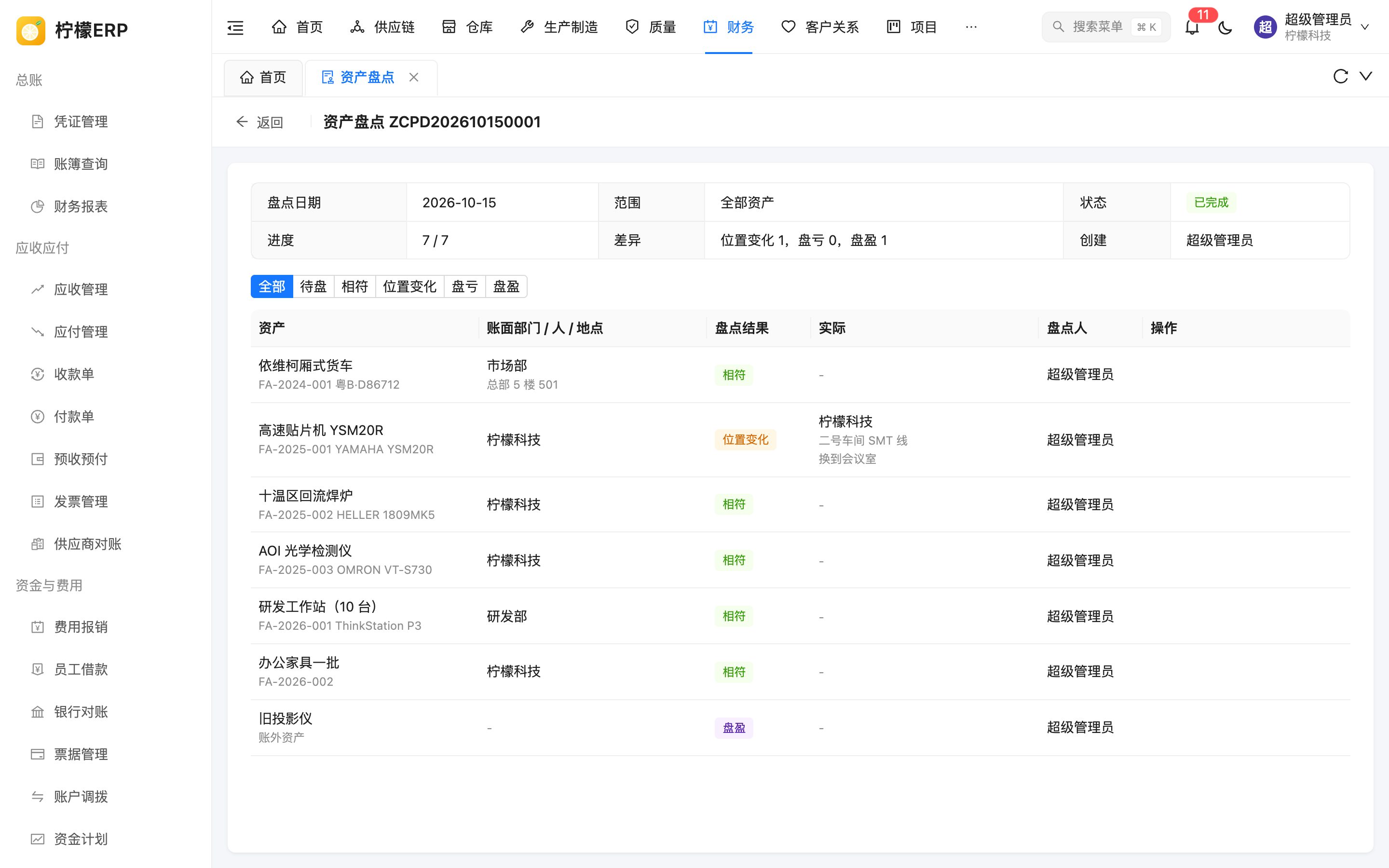Open the 供应链 top menu

(382, 27)
